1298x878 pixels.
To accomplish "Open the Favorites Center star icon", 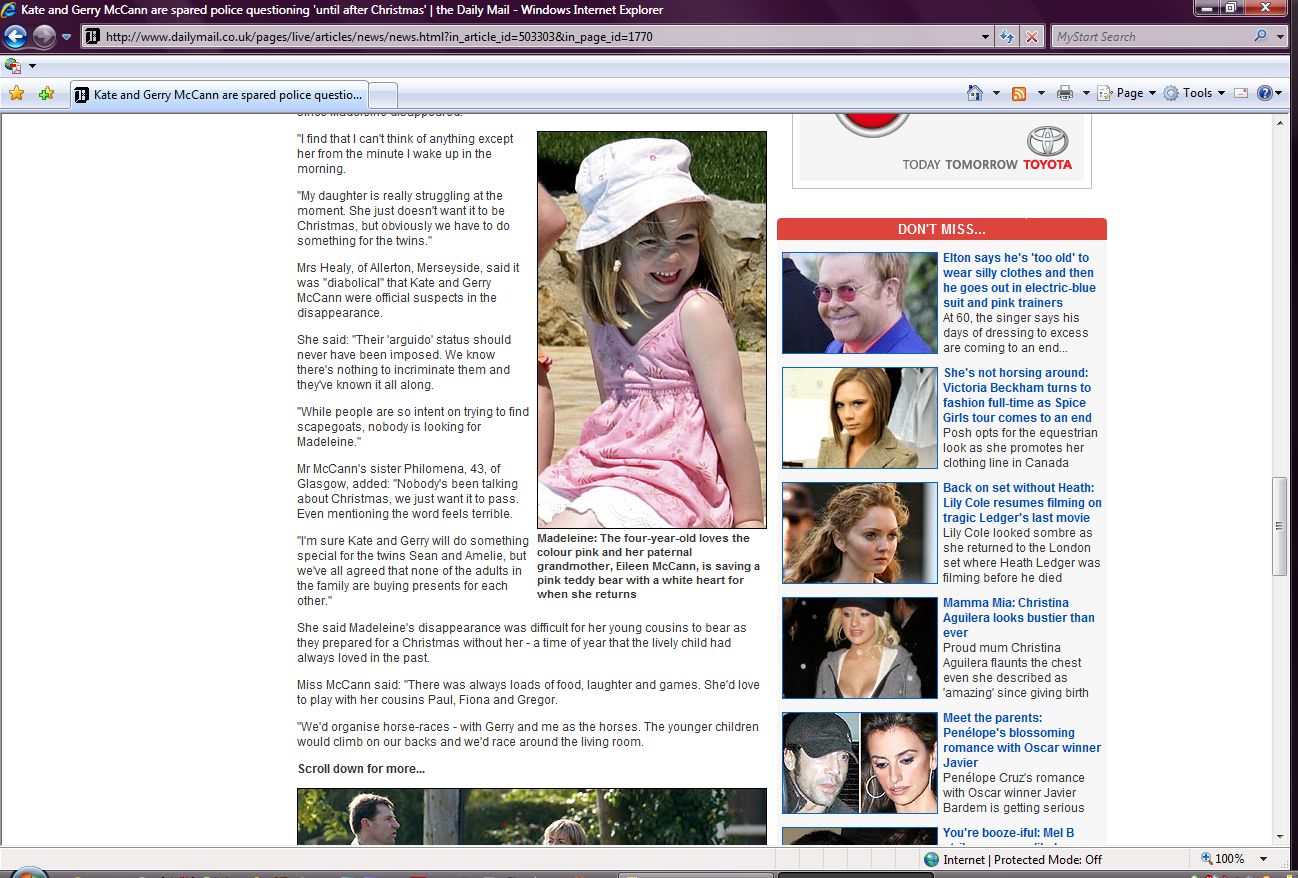I will point(16,93).
